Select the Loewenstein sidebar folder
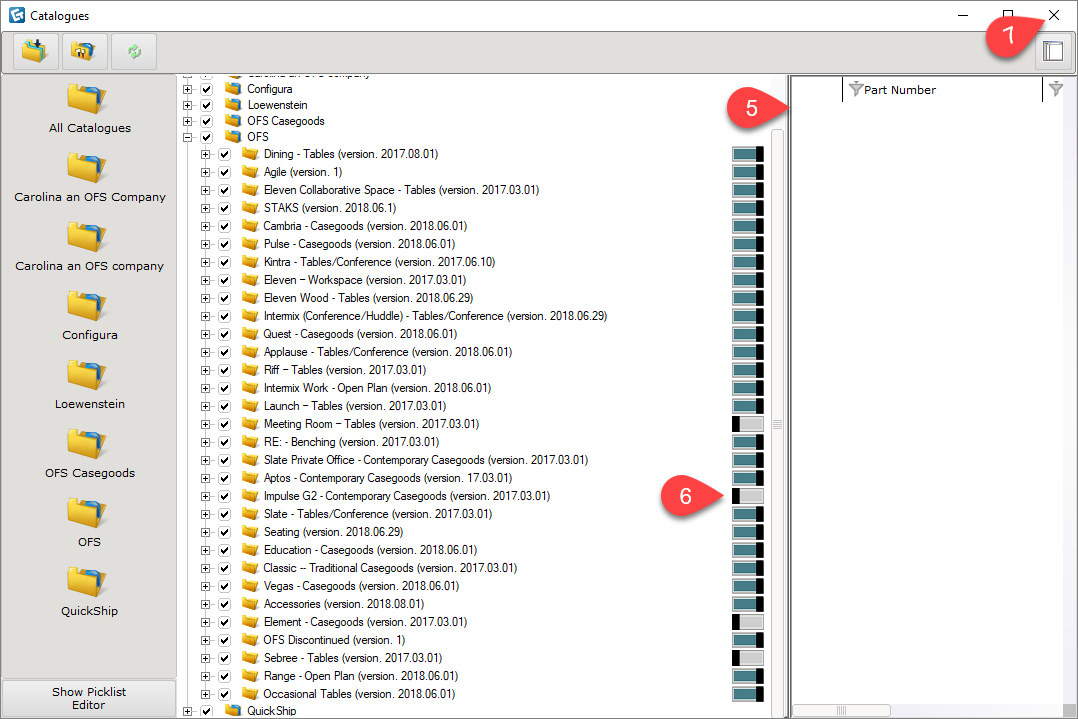 click(89, 385)
